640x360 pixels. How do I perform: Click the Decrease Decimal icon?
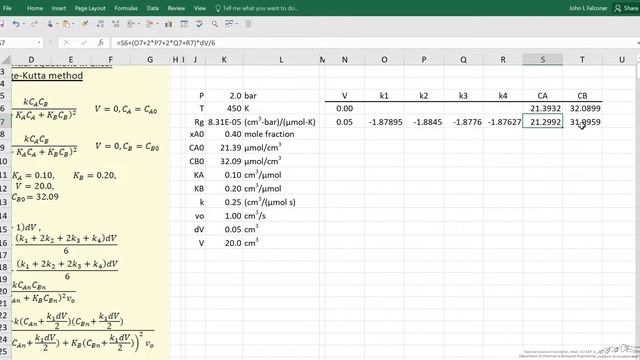tap(116, 24)
